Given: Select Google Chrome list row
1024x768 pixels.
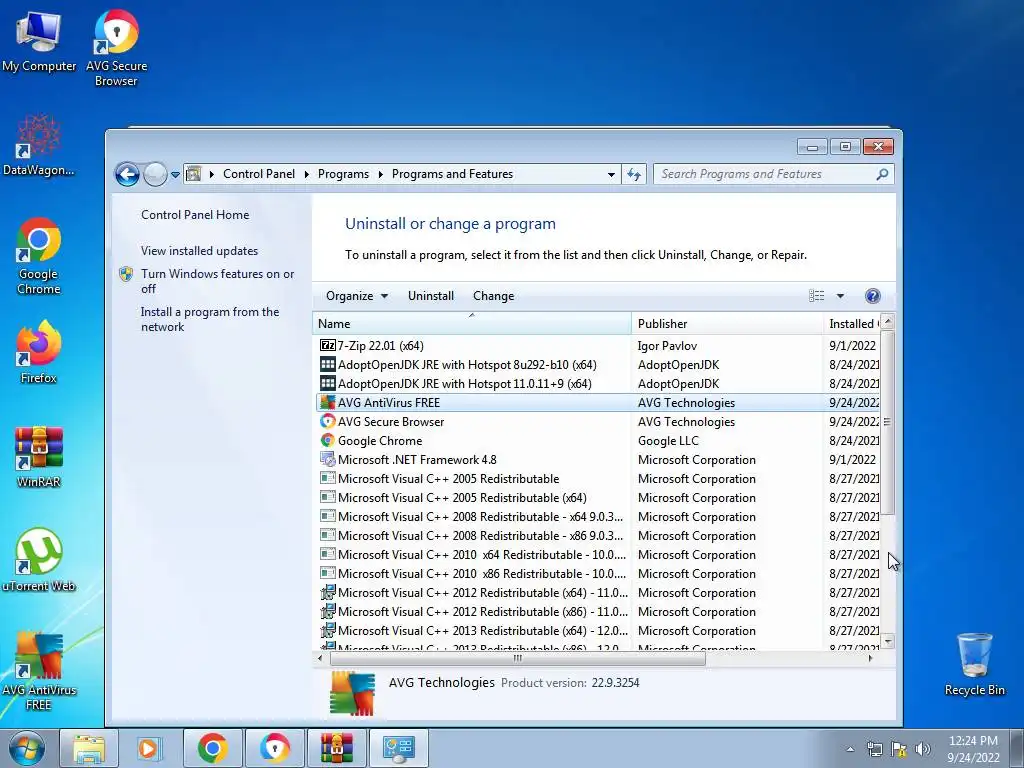Looking at the screenshot, I should (598, 440).
